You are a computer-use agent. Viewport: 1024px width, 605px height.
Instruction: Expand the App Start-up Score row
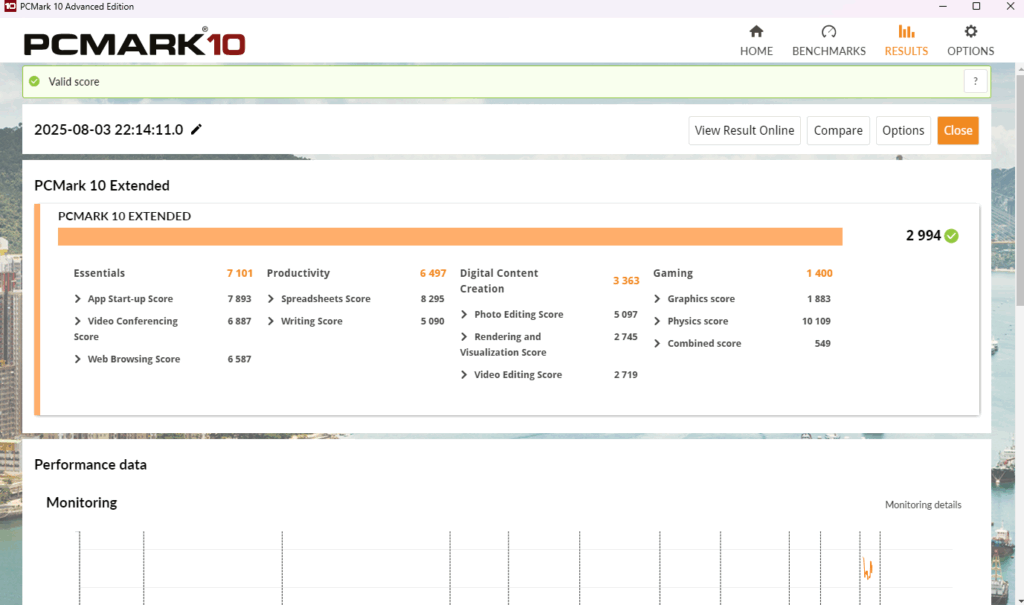pos(78,299)
